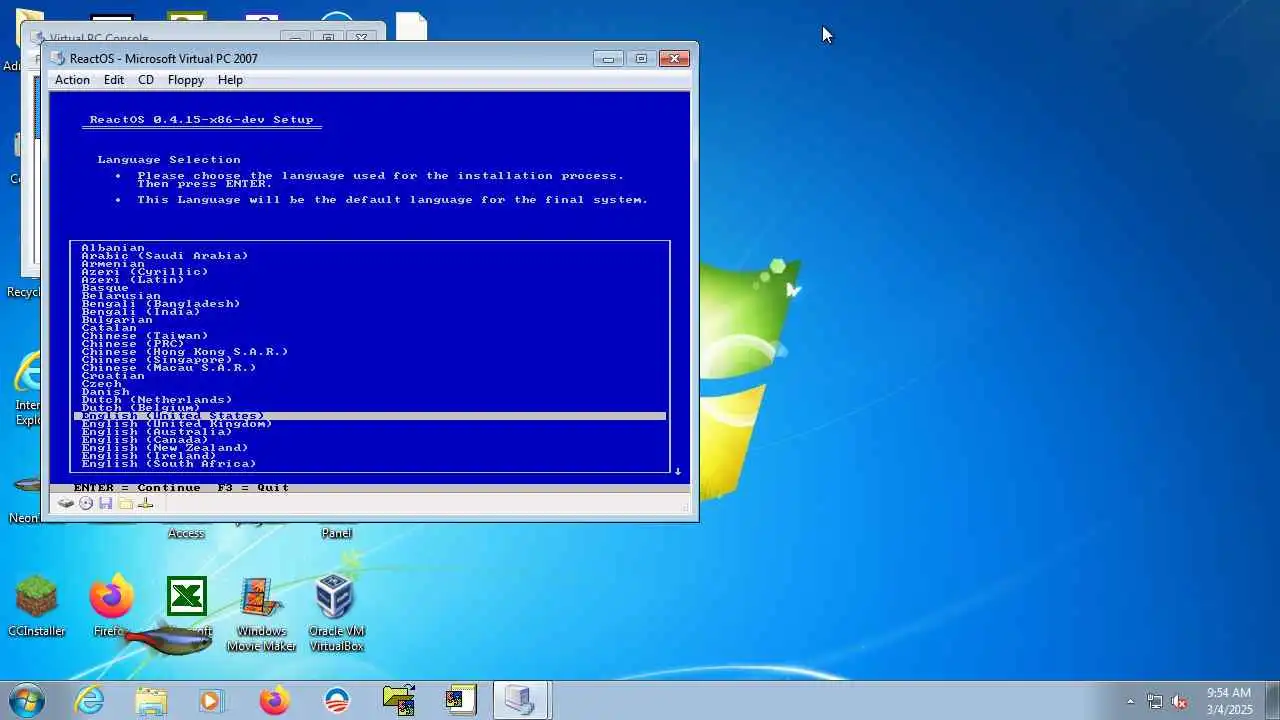Select English (Canada) in language list

click(x=145, y=440)
